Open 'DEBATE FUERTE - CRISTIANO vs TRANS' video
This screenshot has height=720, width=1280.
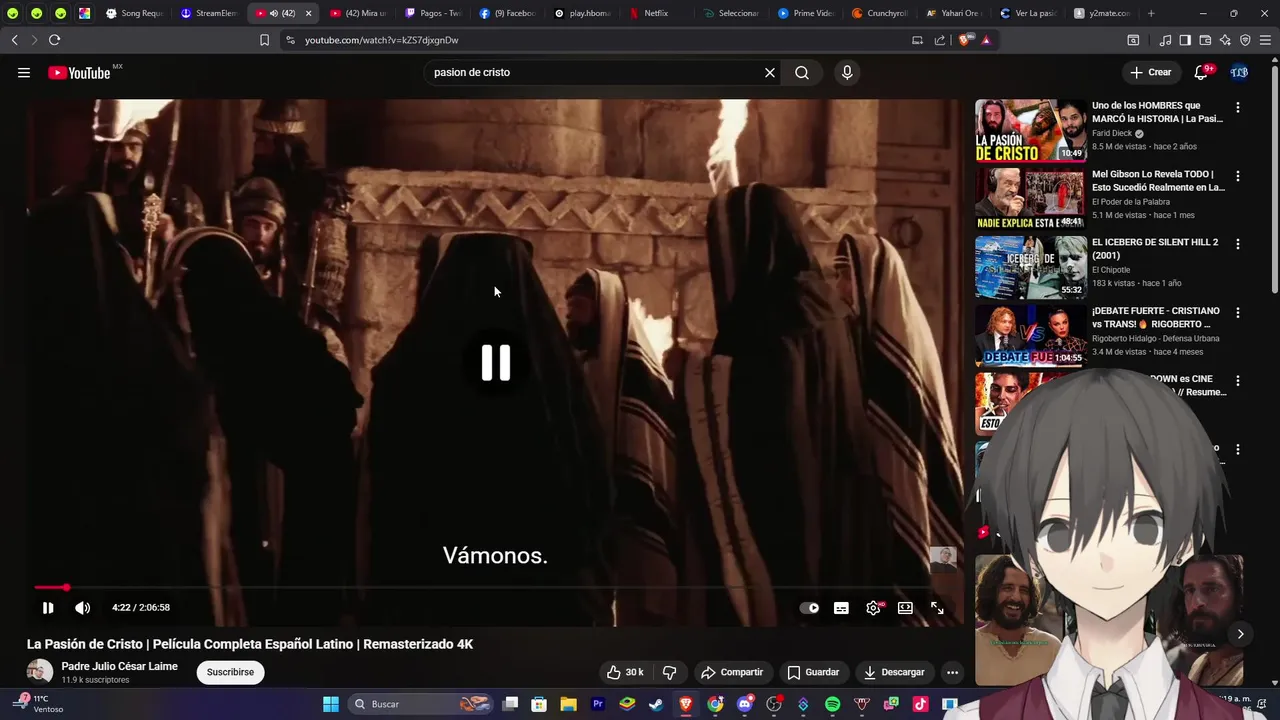pos(1155,317)
